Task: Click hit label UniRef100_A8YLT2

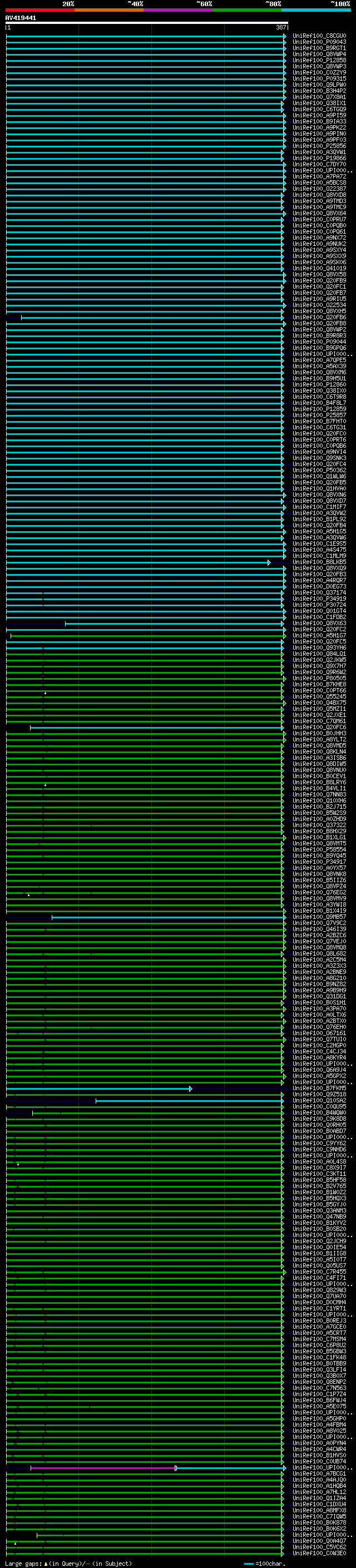Action: coord(319,739)
